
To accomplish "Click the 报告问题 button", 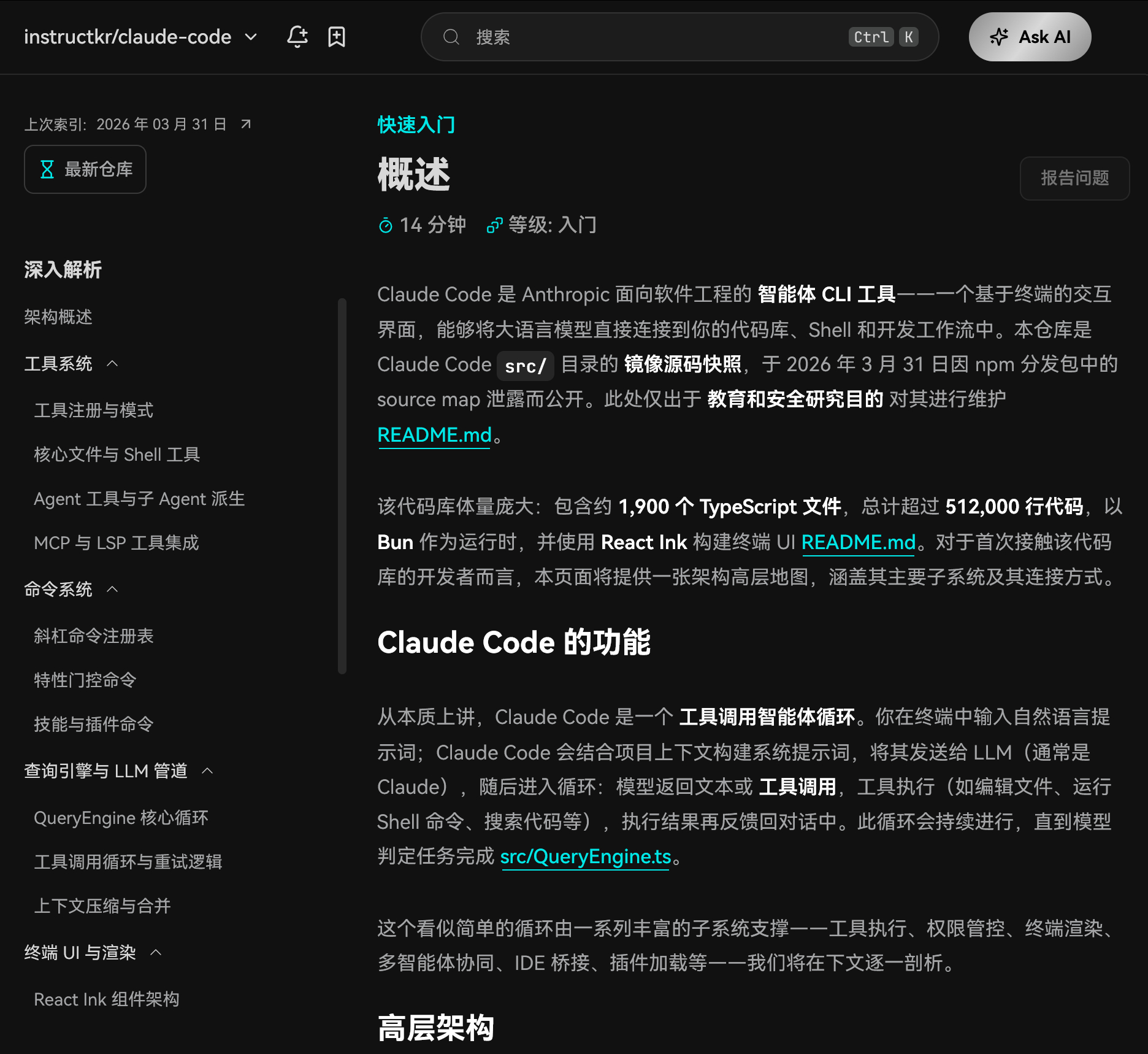I will click(x=1074, y=179).
